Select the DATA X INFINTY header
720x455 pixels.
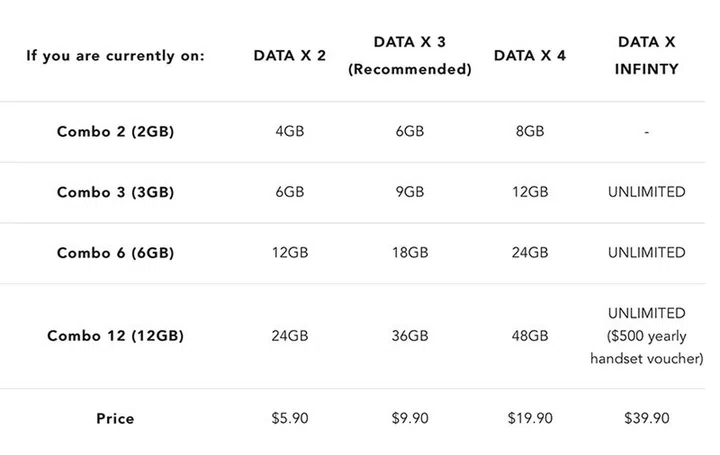point(647,56)
